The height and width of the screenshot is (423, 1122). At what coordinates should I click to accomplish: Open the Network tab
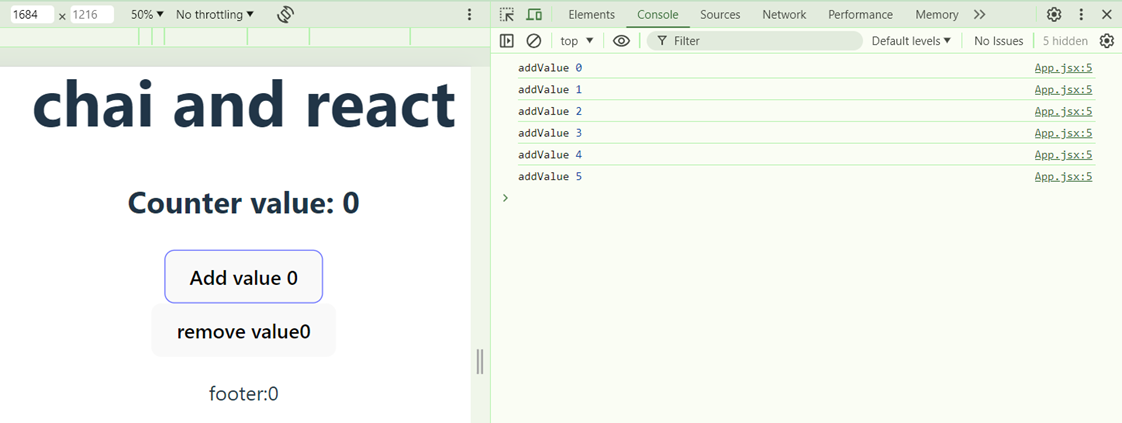(784, 14)
